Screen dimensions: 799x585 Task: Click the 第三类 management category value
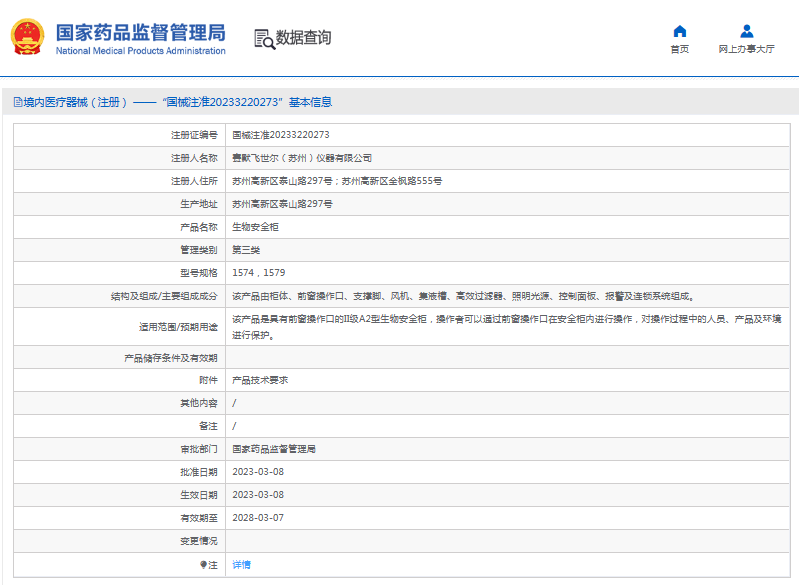coord(245,249)
